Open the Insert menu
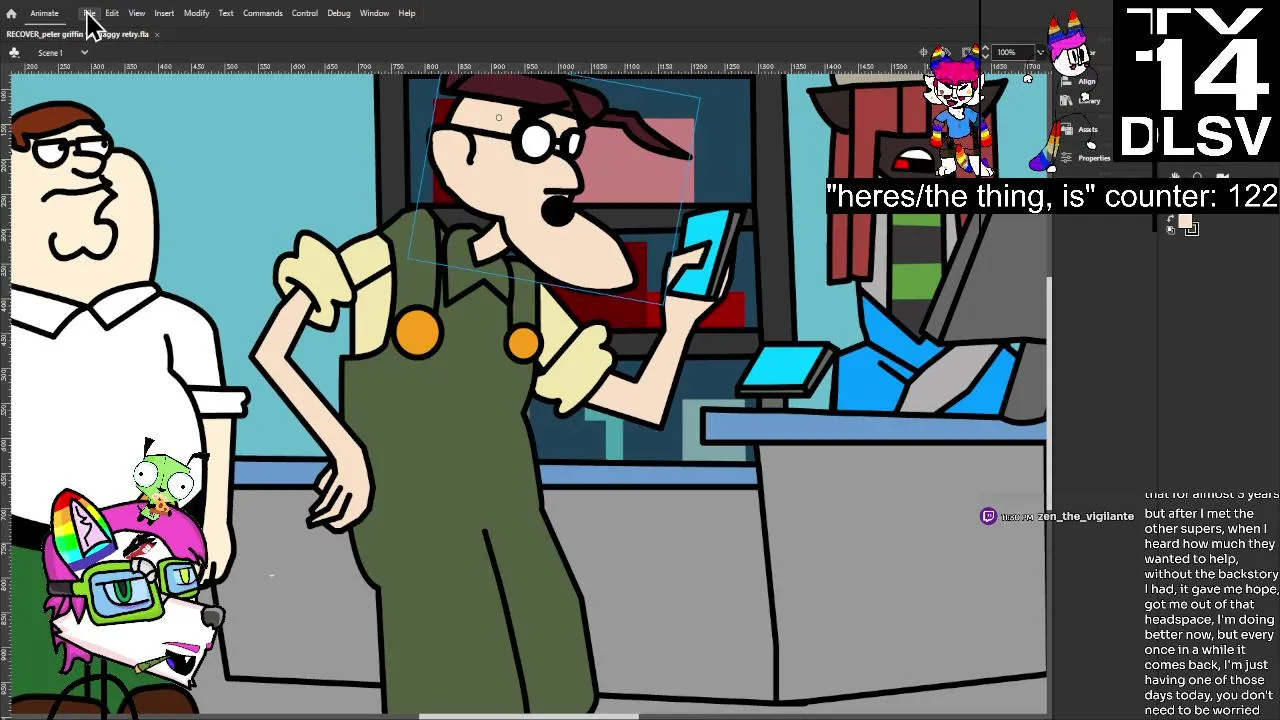 164,13
